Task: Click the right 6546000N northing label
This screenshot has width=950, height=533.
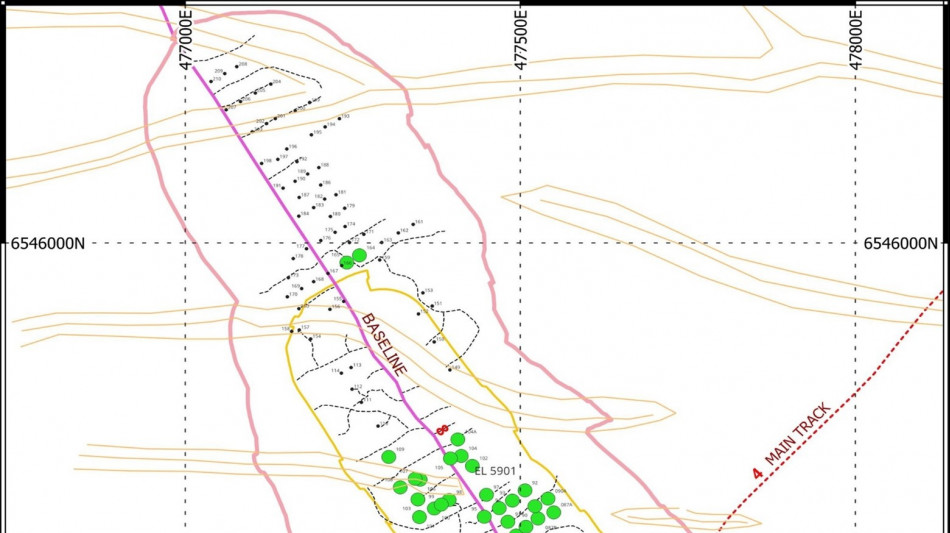Action: tap(900, 243)
